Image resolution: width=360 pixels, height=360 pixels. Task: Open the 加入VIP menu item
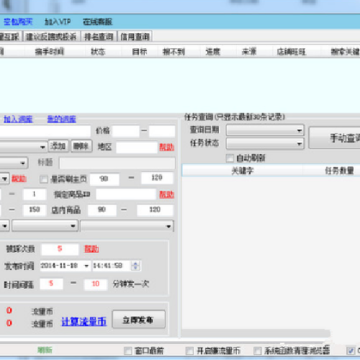point(58,22)
